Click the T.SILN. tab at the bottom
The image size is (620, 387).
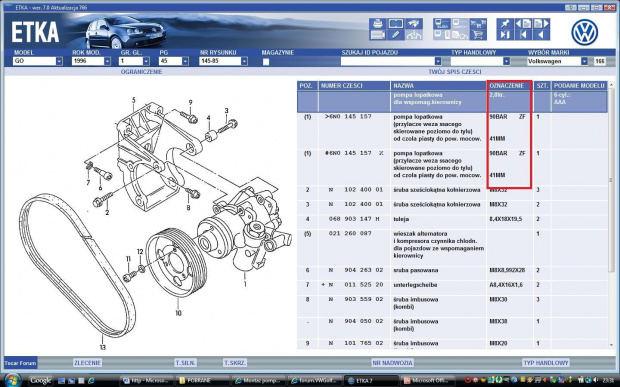185,362
